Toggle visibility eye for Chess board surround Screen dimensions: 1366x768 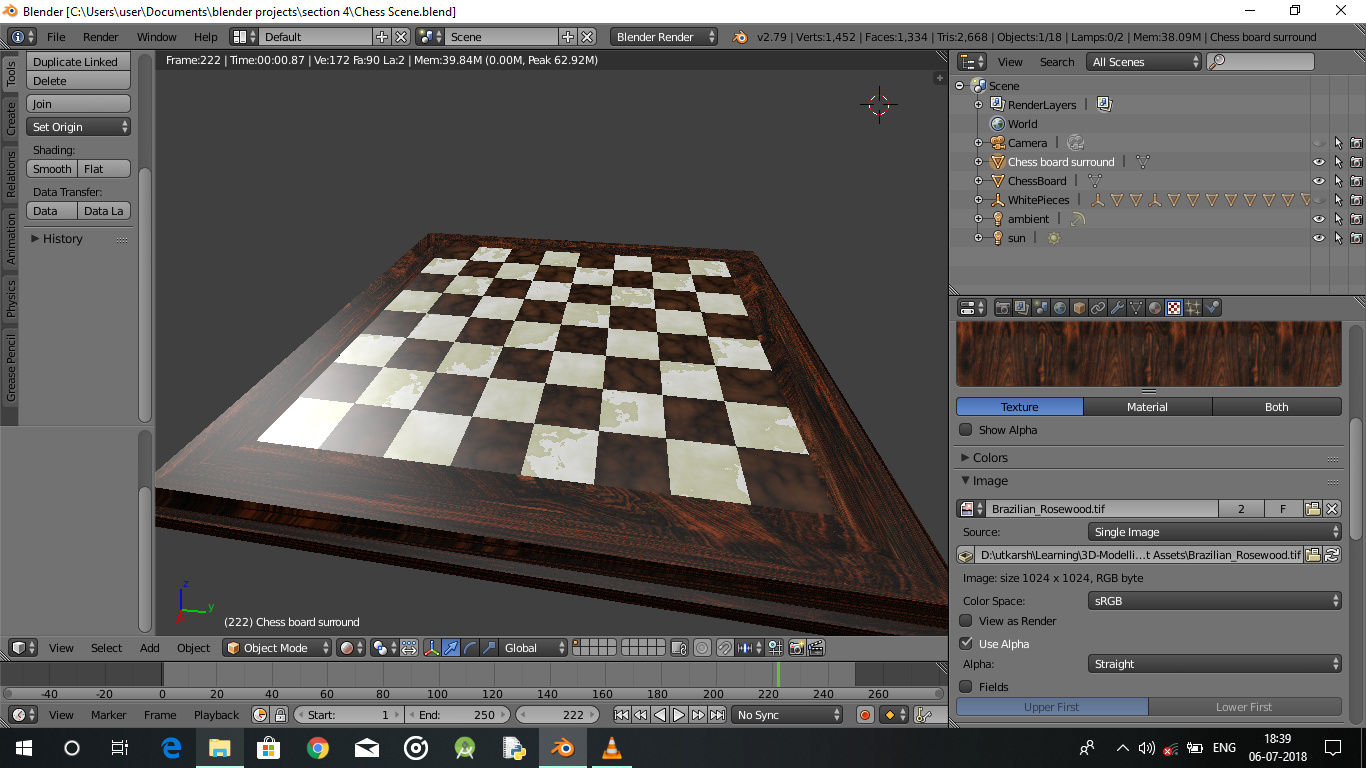(1319, 162)
